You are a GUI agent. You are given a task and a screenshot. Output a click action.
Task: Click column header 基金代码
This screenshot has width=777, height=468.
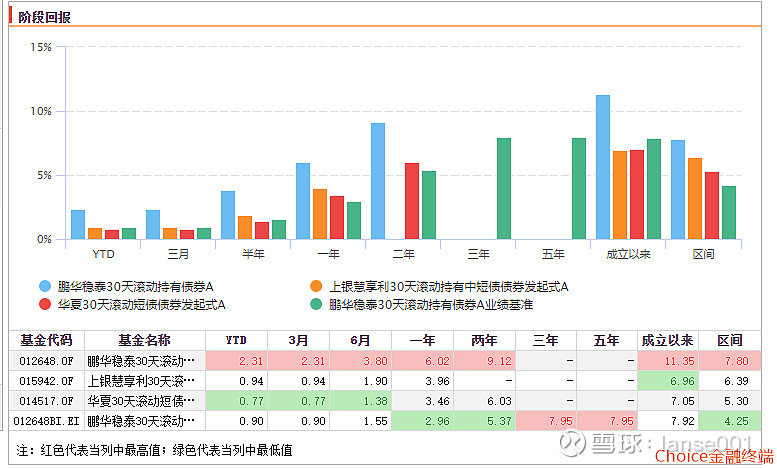pyautogui.click(x=47, y=341)
